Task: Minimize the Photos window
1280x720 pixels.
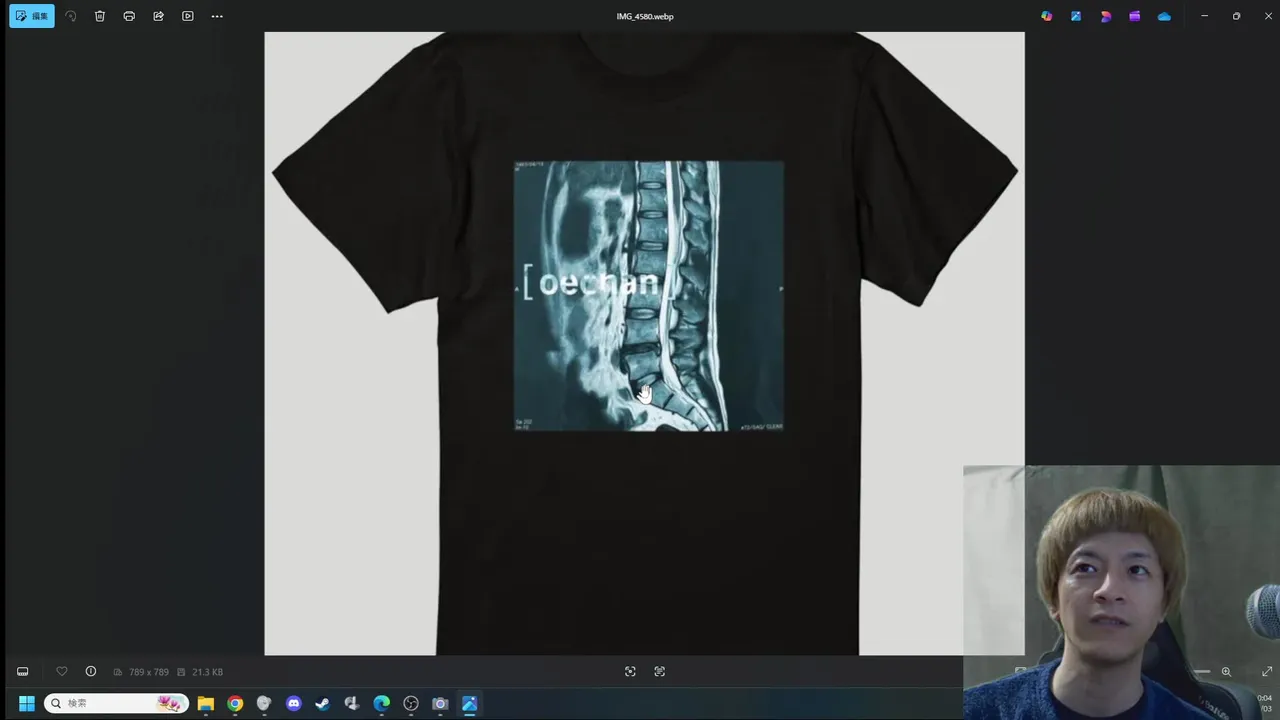Action: click(x=1205, y=16)
